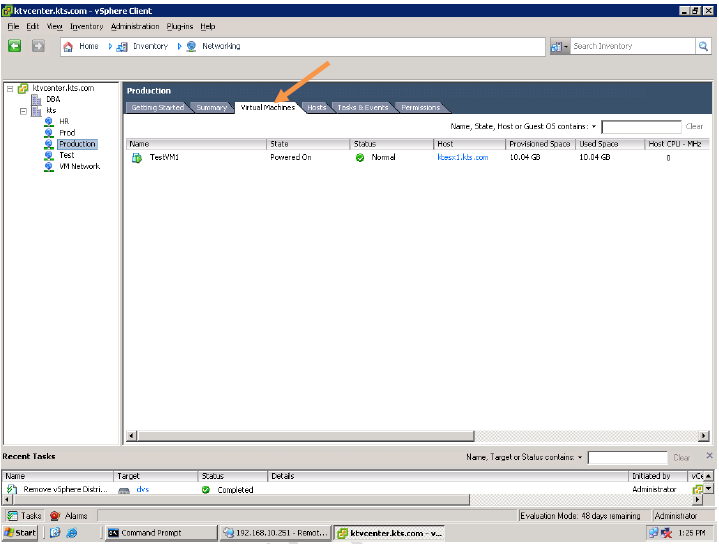Click the Networking globe icon in breadcrumb
This screenshot has width=719, height=544.
[191, 46]
